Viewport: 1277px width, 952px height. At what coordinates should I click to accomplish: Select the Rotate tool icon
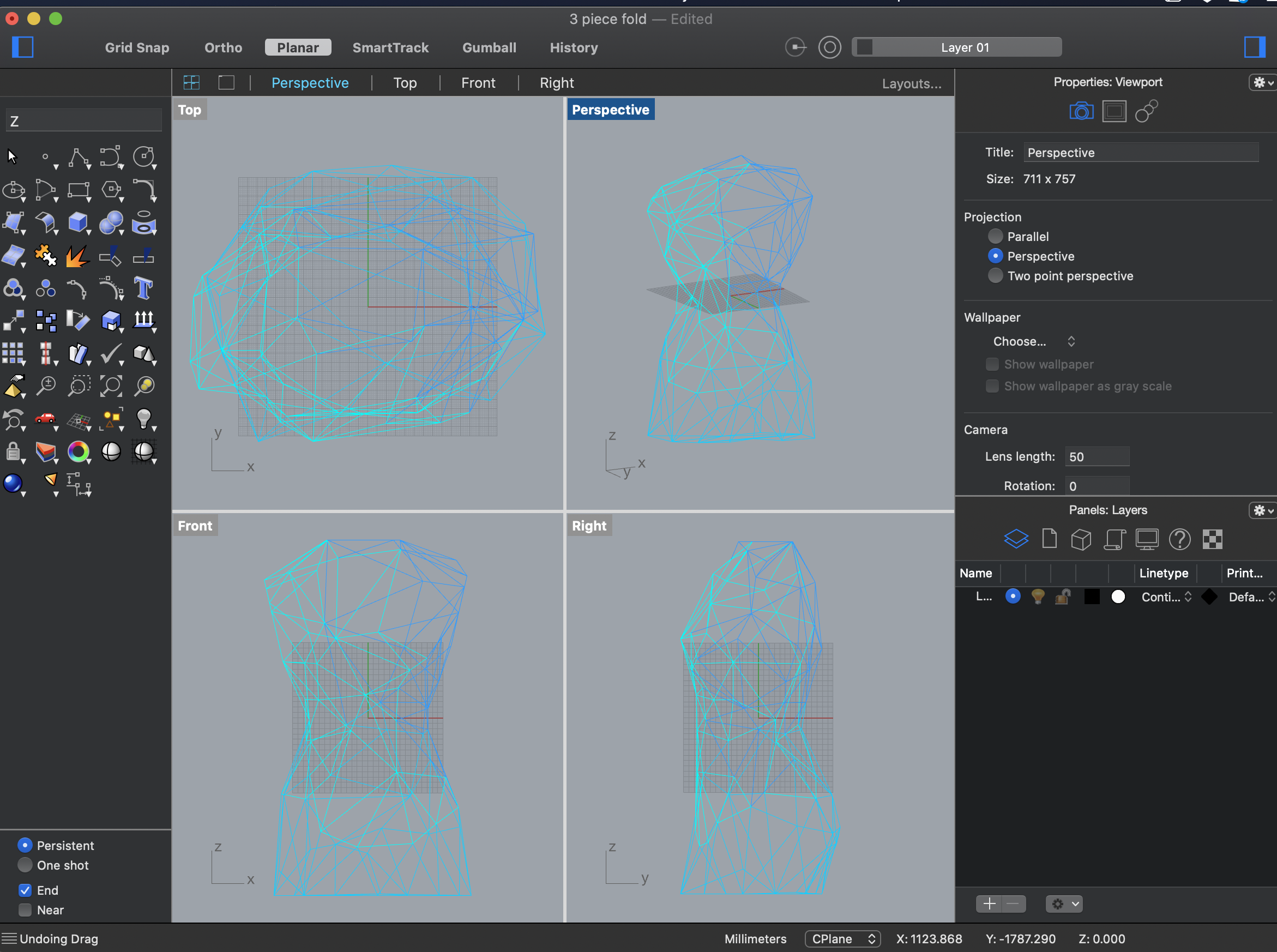(78, 321)
